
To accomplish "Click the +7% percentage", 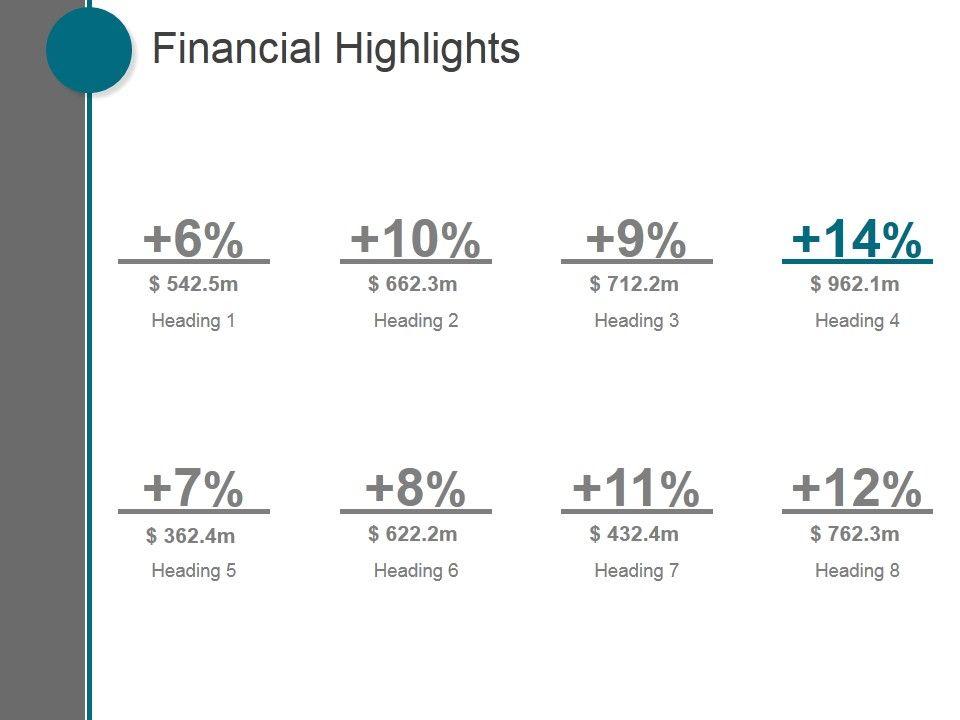I will click(193, 489).
